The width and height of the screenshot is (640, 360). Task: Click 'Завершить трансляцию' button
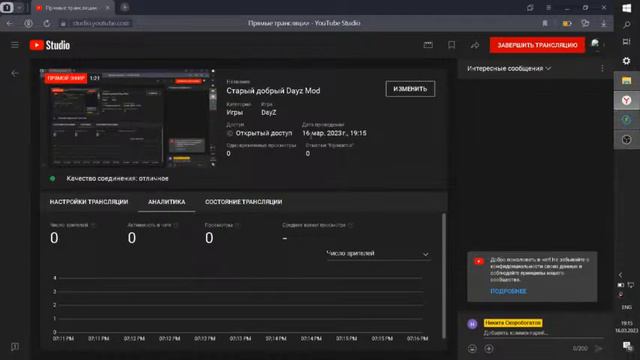coord(537,45)
